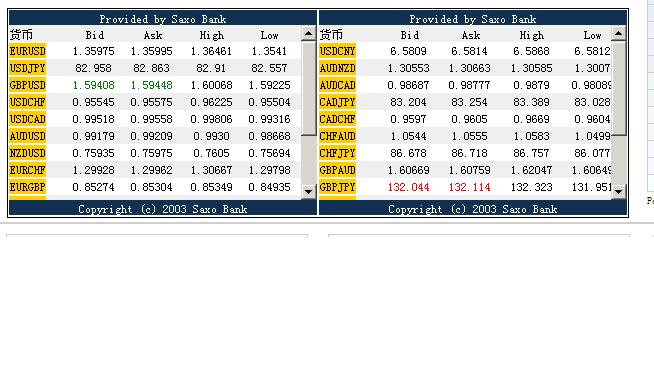
Task: Select the USDCHF currency pair
Action: [28, 102]
